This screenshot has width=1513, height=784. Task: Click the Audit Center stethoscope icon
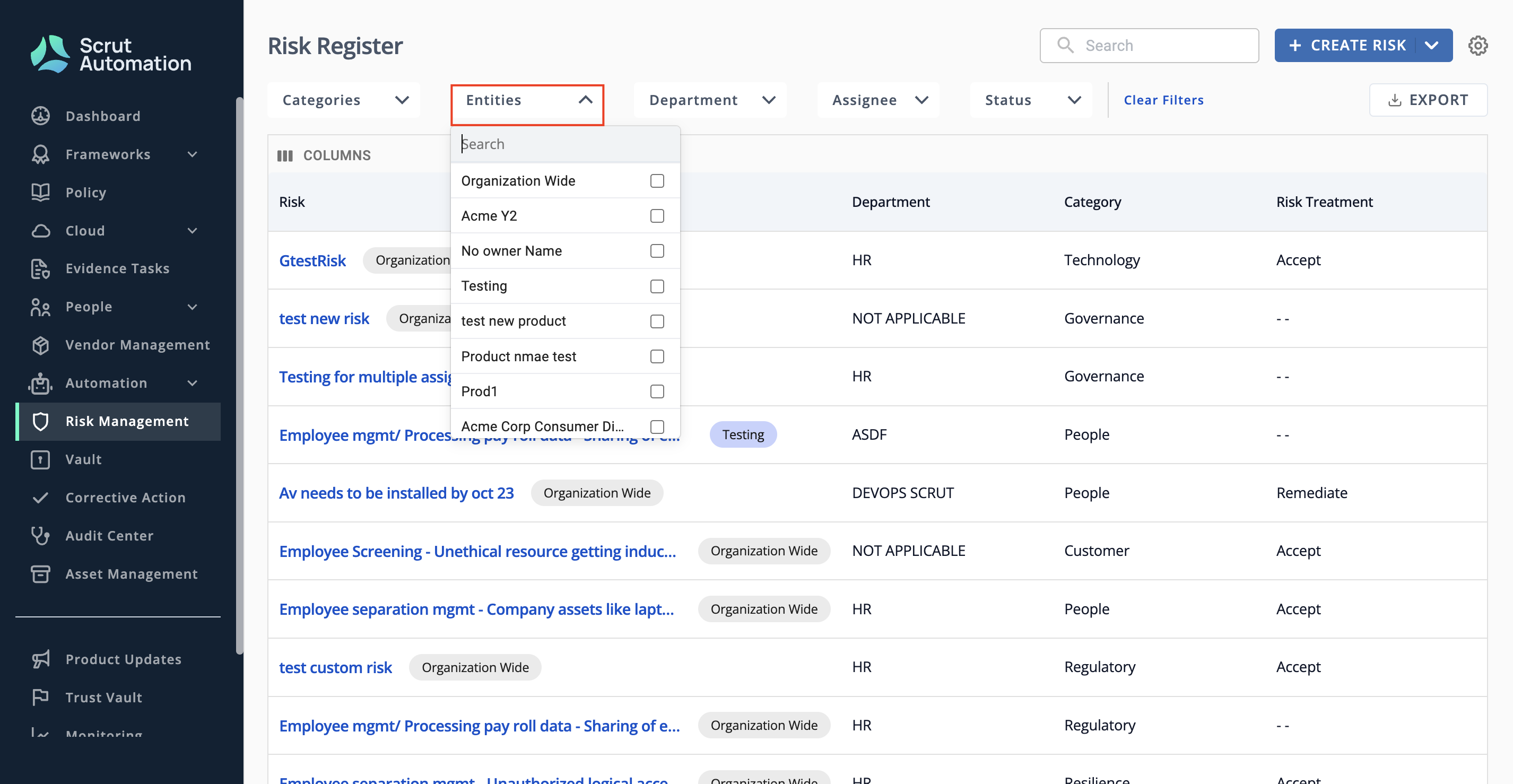(40, 536)
